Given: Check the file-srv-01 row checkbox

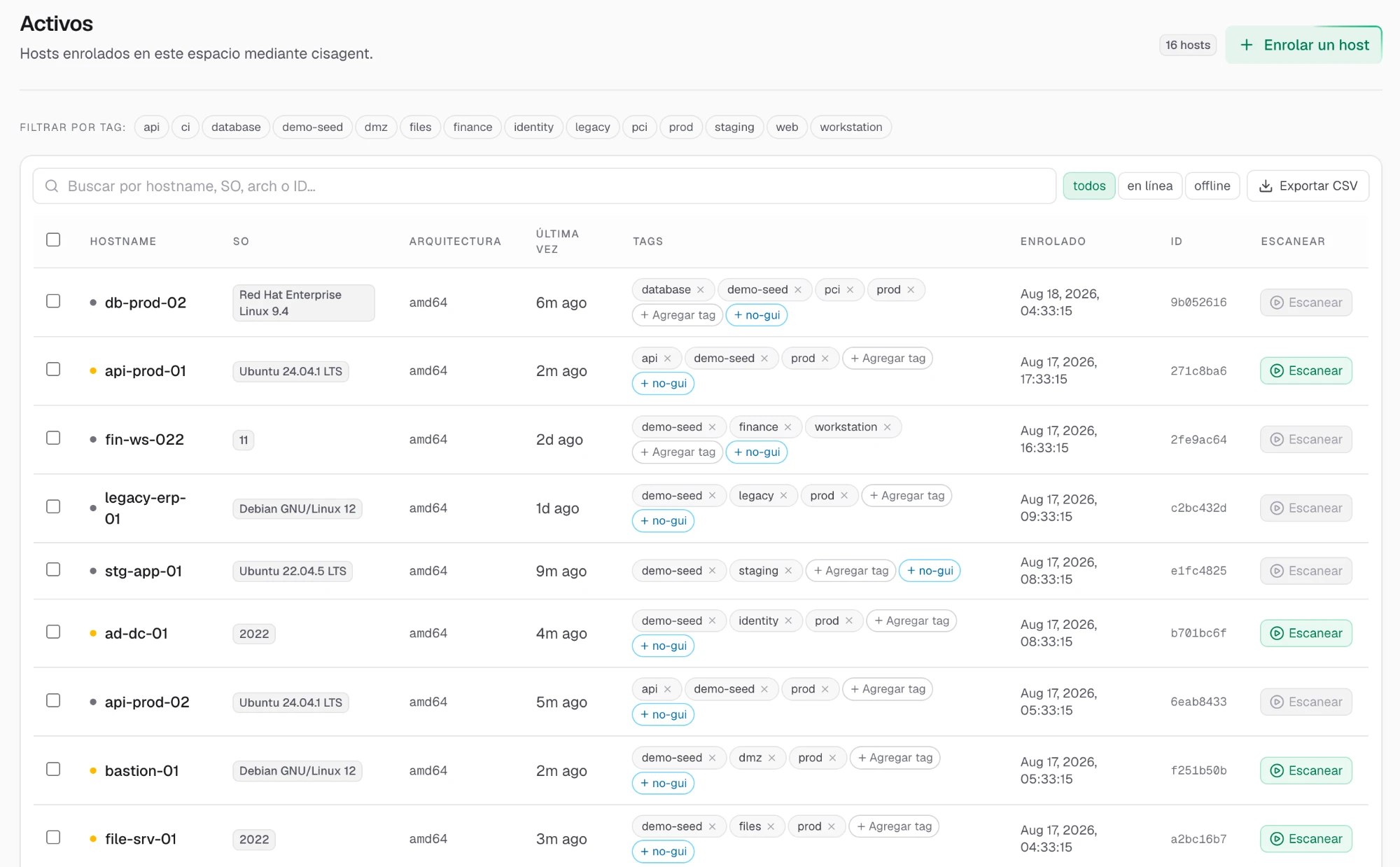Looking at the screenshot, I should (53, 838).
